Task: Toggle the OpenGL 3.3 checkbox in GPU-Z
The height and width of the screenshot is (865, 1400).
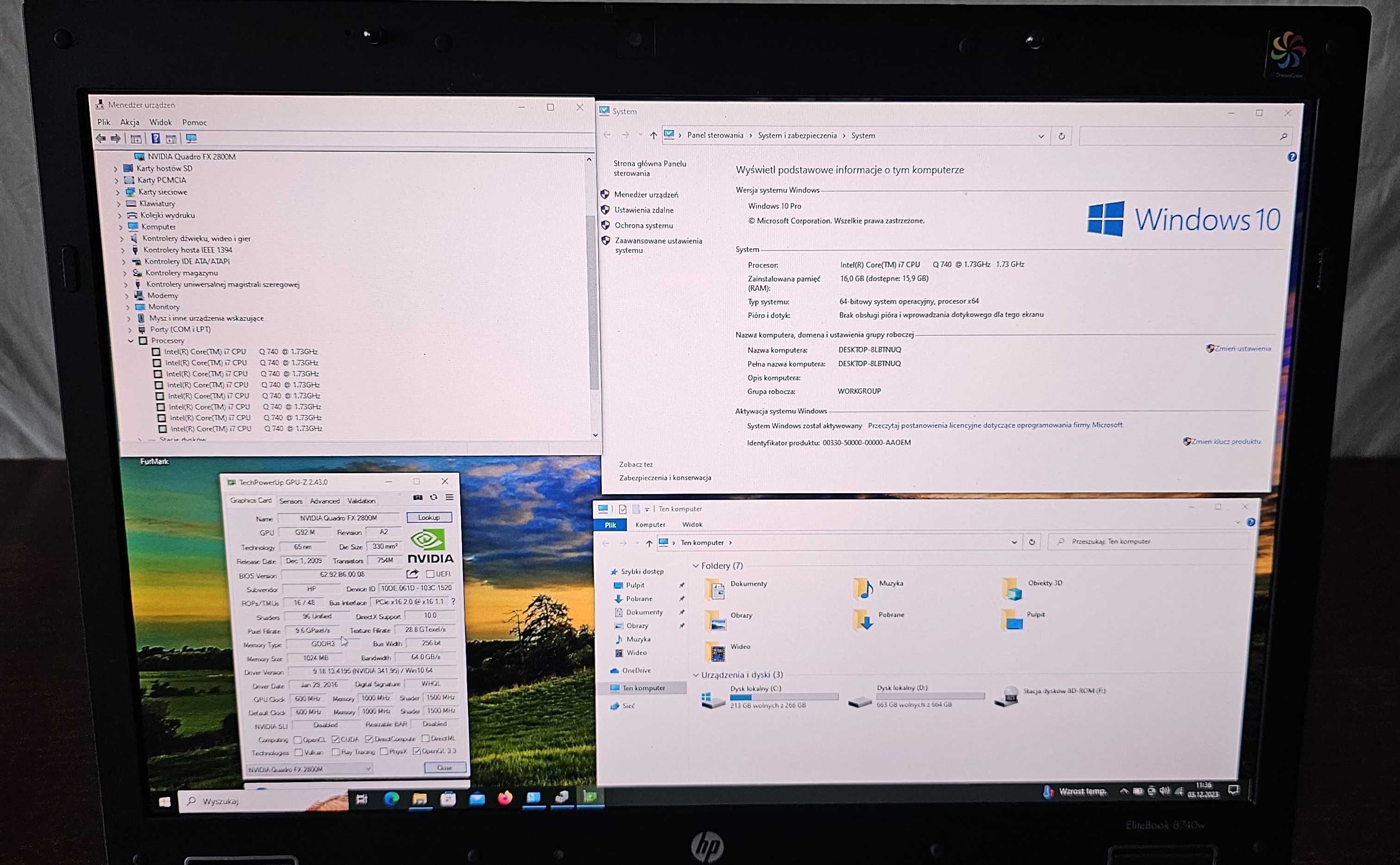Action: click(416, 751)
